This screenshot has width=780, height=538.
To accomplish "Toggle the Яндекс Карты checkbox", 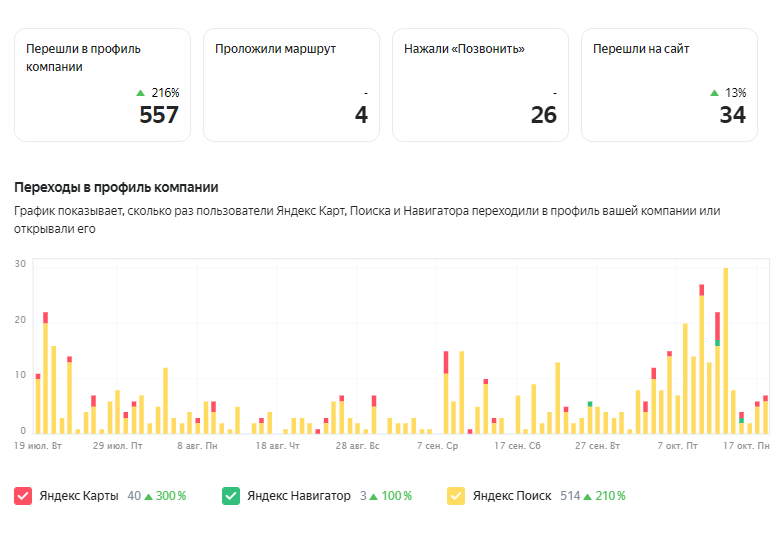I will pos(23,496).
